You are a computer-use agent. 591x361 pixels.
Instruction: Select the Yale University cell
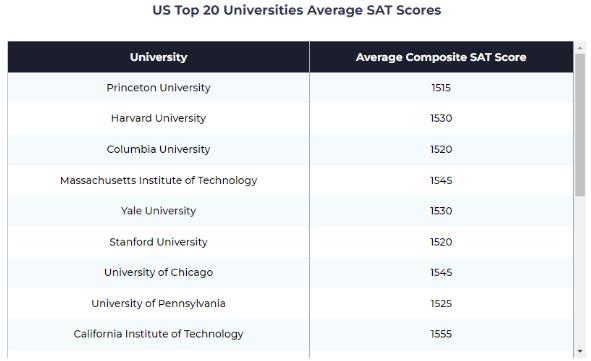click(158, 211)
